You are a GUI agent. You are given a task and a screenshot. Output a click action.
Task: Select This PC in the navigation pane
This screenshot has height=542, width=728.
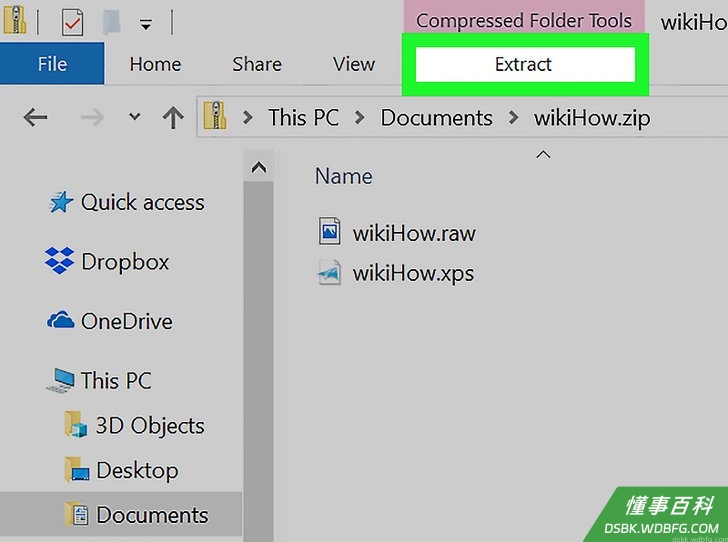point(116,380)
